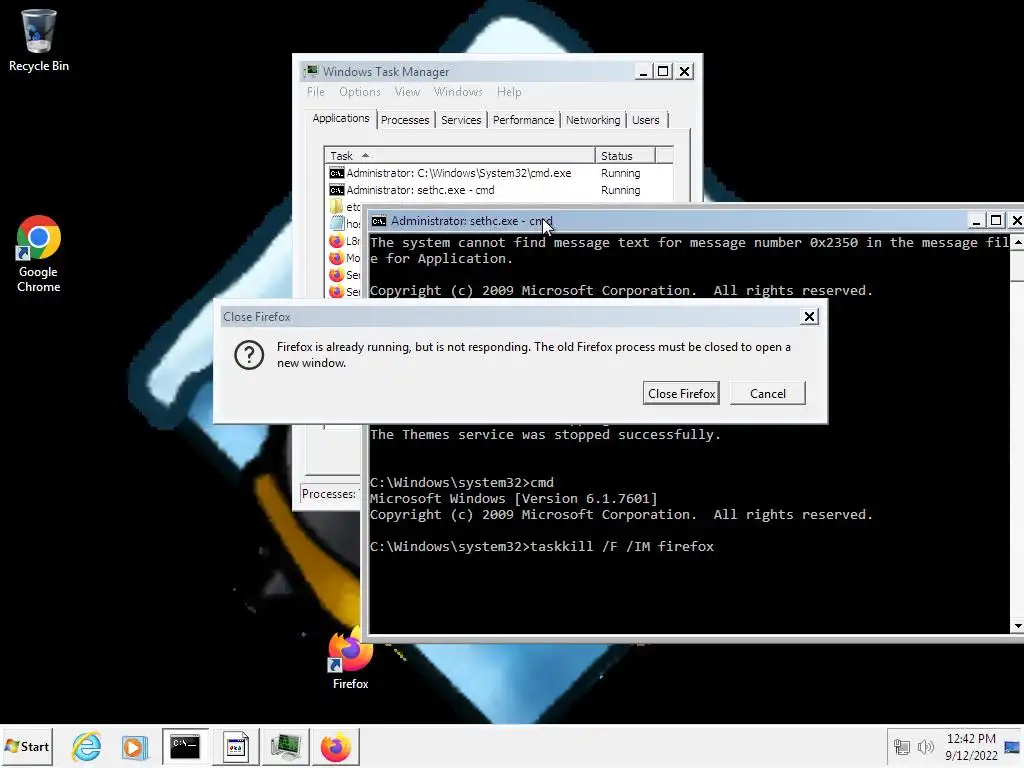1024x768 pixels.
Task: Click the question mark icon in dialog
Action: (249, 355)
